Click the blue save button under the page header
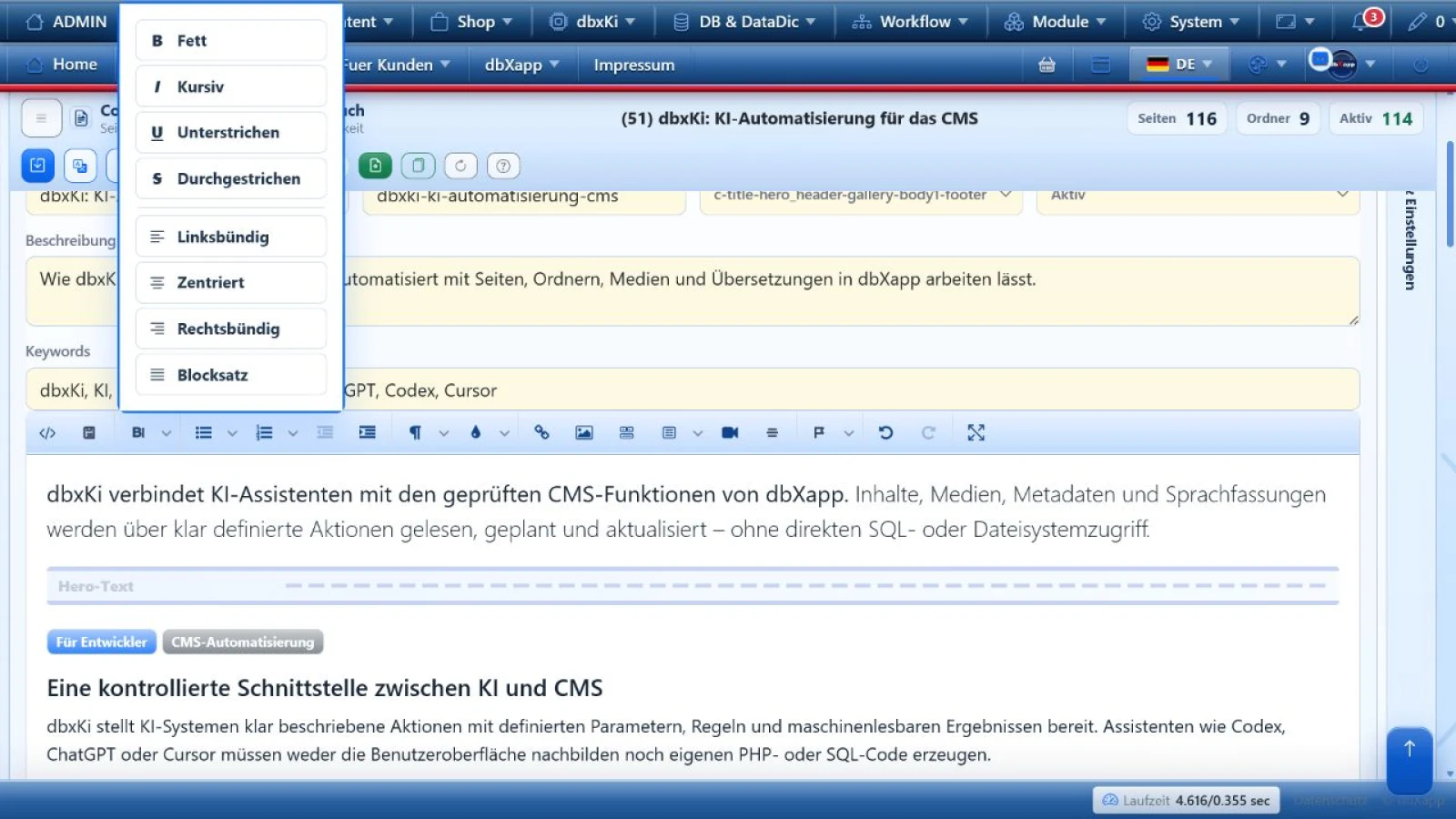1456x819 pixels. pos(37,166)
